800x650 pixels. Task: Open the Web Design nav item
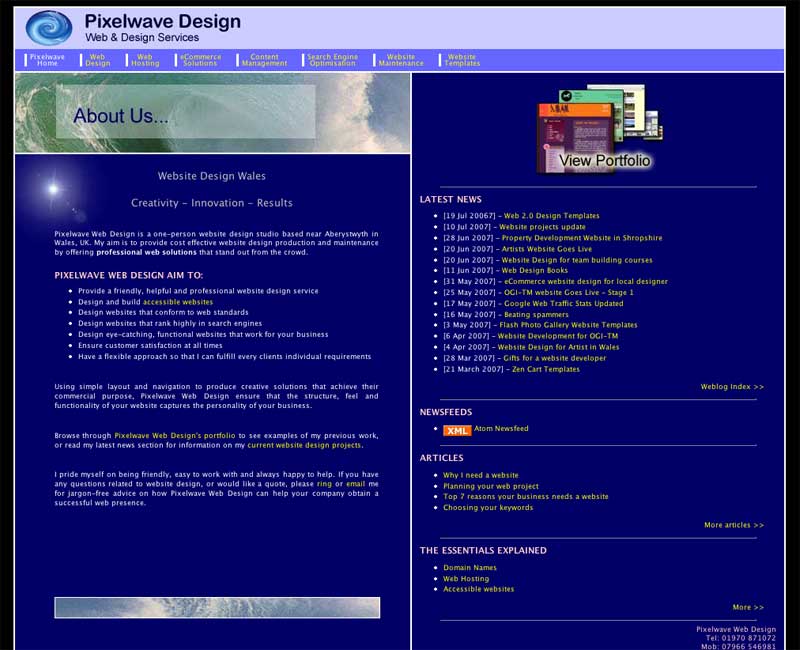tap(97, 60)
